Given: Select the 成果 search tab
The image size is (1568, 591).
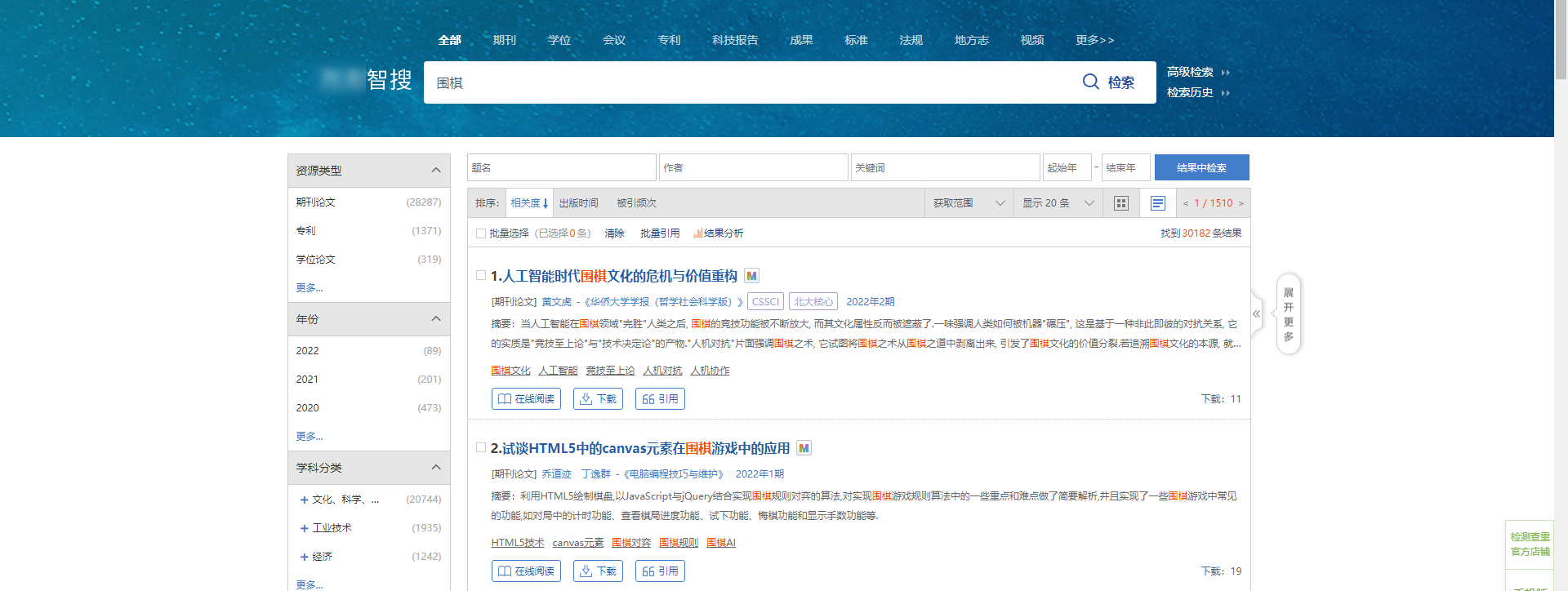Looking at the screenshot, I should pos(801,40).
